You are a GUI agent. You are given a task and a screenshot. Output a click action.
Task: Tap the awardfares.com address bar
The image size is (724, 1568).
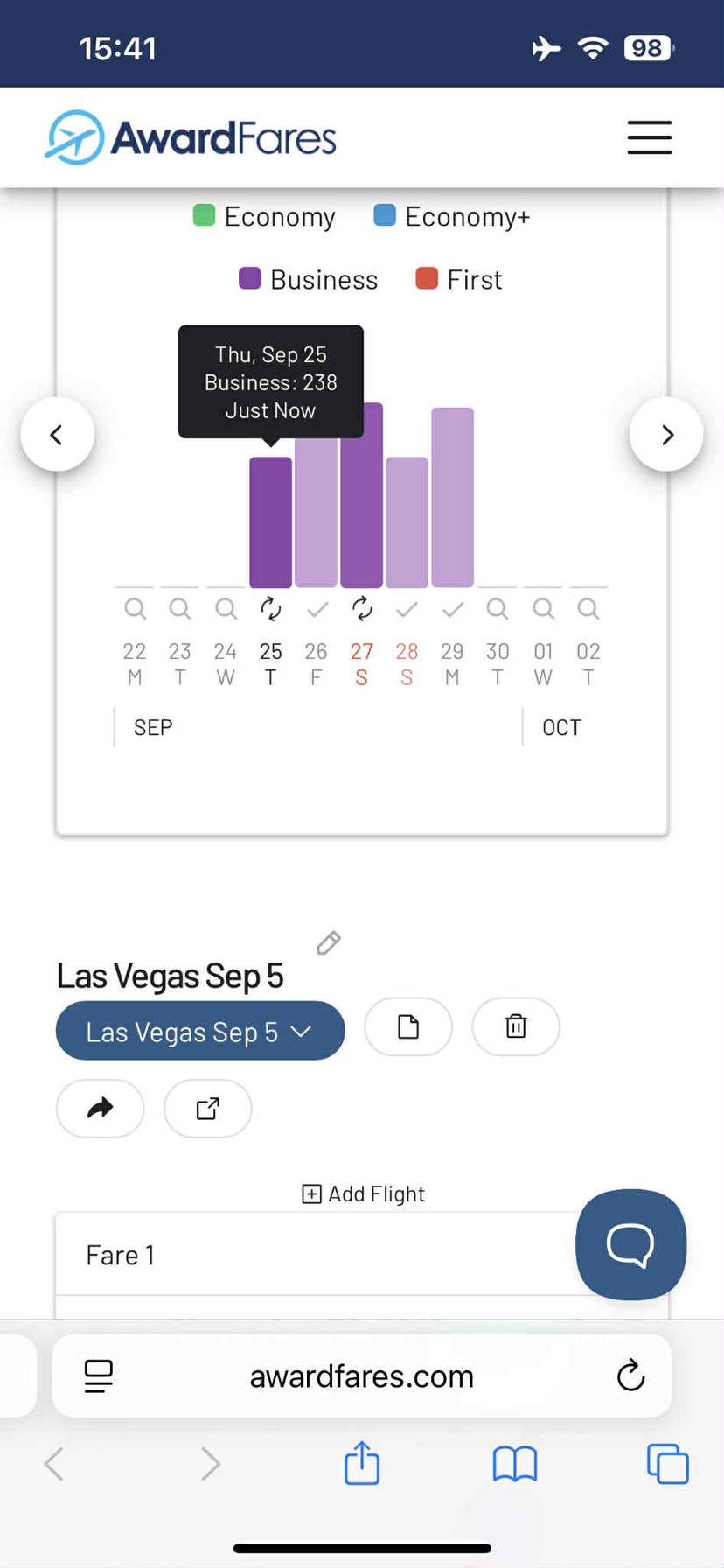361,1376
